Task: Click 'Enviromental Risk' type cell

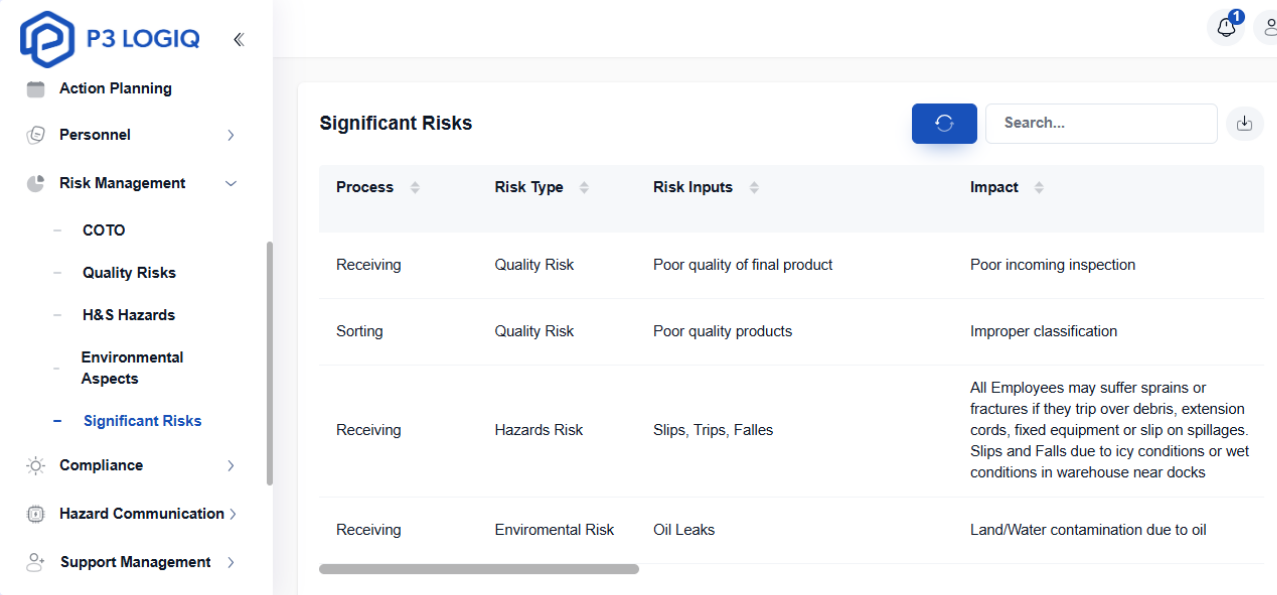Action: tap(555, 530)
